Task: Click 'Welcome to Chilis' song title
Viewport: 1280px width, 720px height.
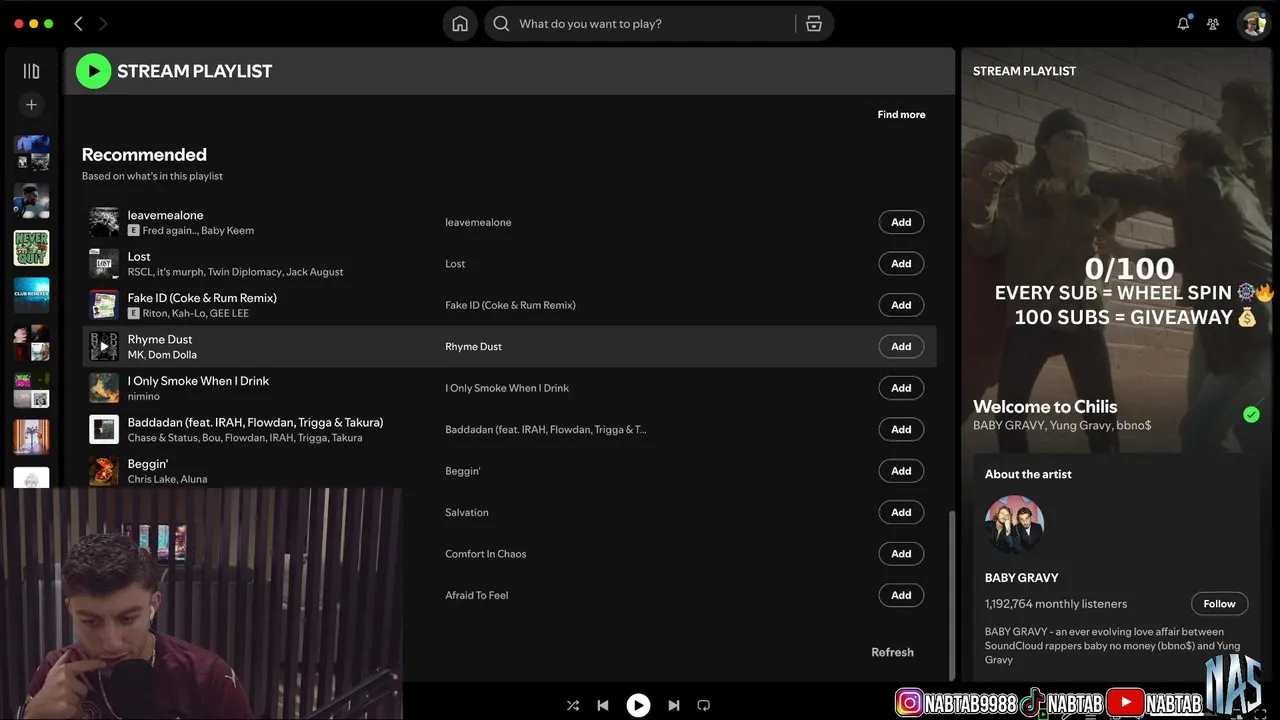Action: point(1045,407)
